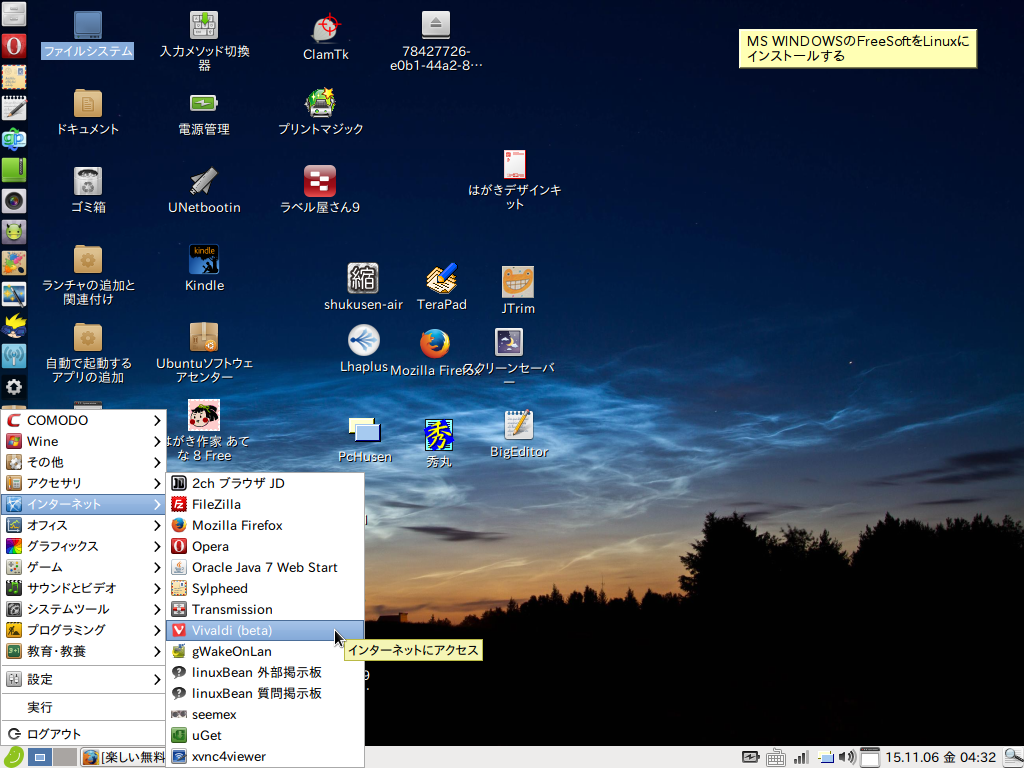The height and width of the screenshot is (768, 1024).
Task: Launch Lhaplus from the desktop
Action: 363,341
